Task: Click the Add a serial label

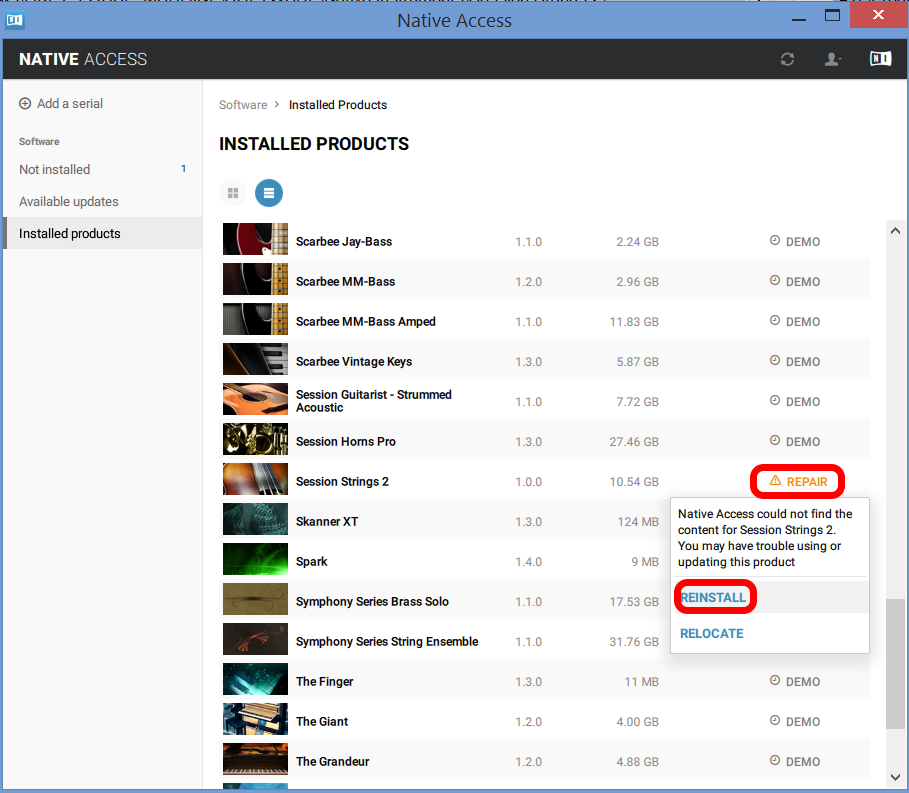Action: (x=70, y=104)
